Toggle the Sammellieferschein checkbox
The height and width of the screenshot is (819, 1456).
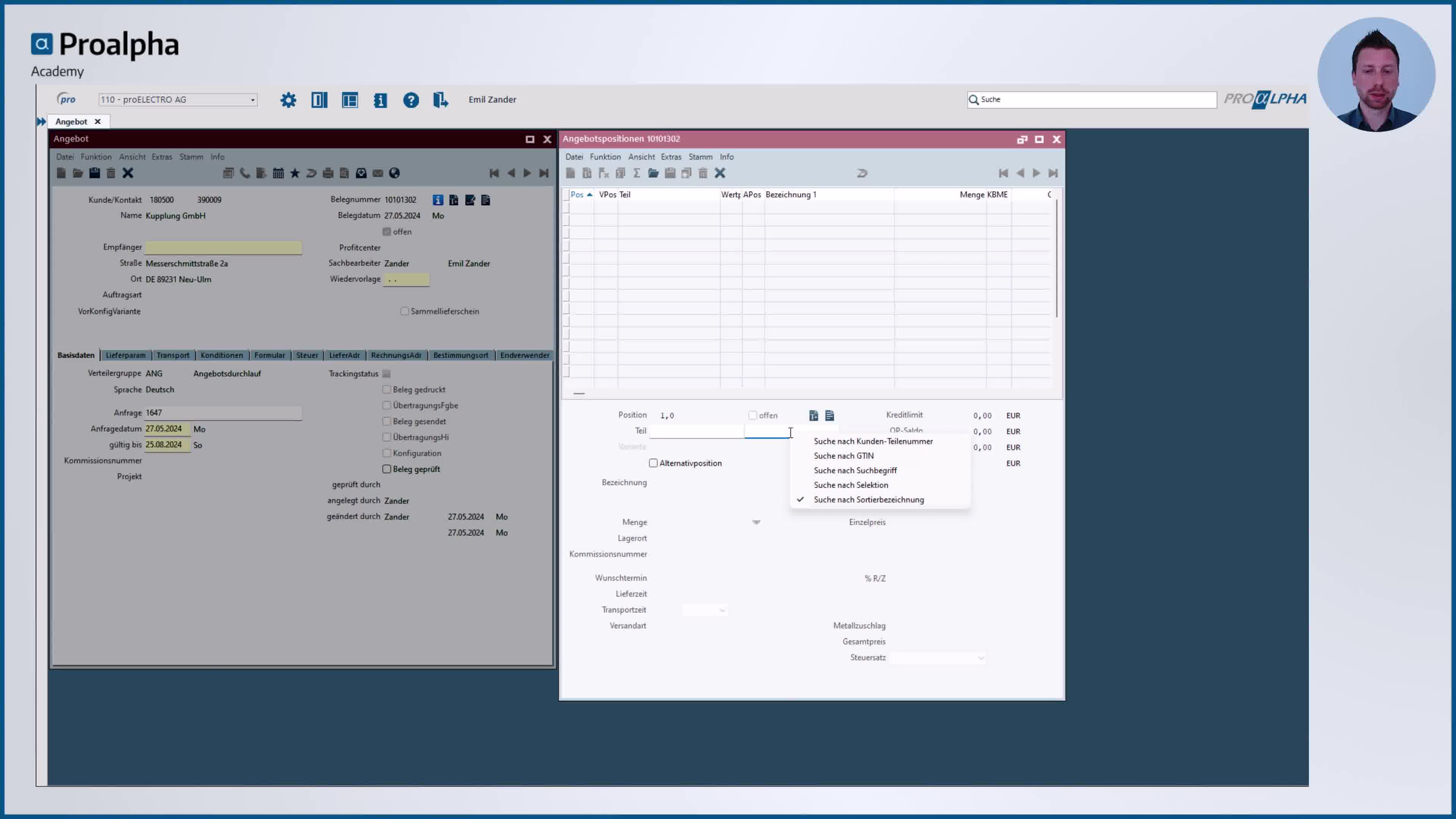click(x=405, y=311)
